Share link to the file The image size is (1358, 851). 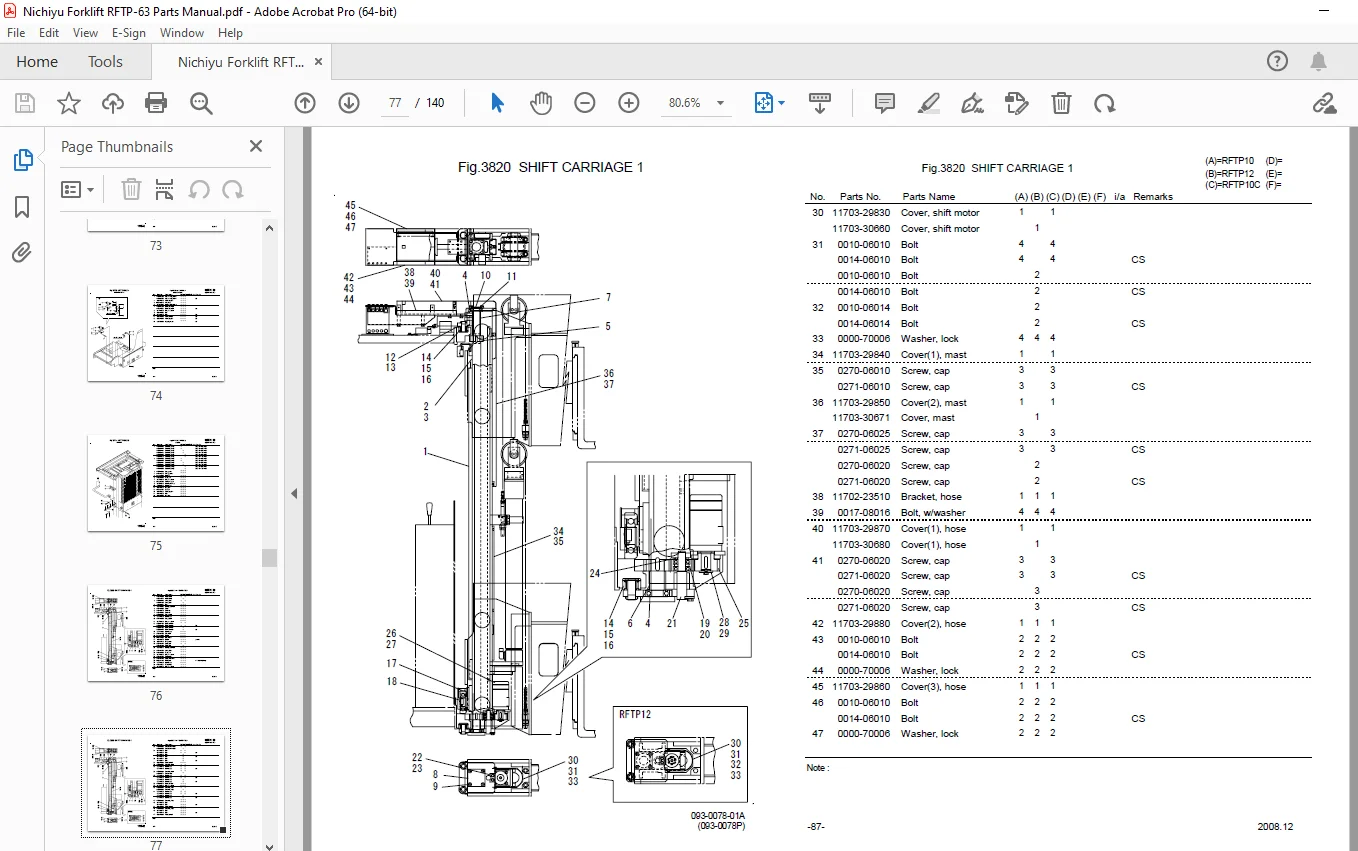point(1324,103)
